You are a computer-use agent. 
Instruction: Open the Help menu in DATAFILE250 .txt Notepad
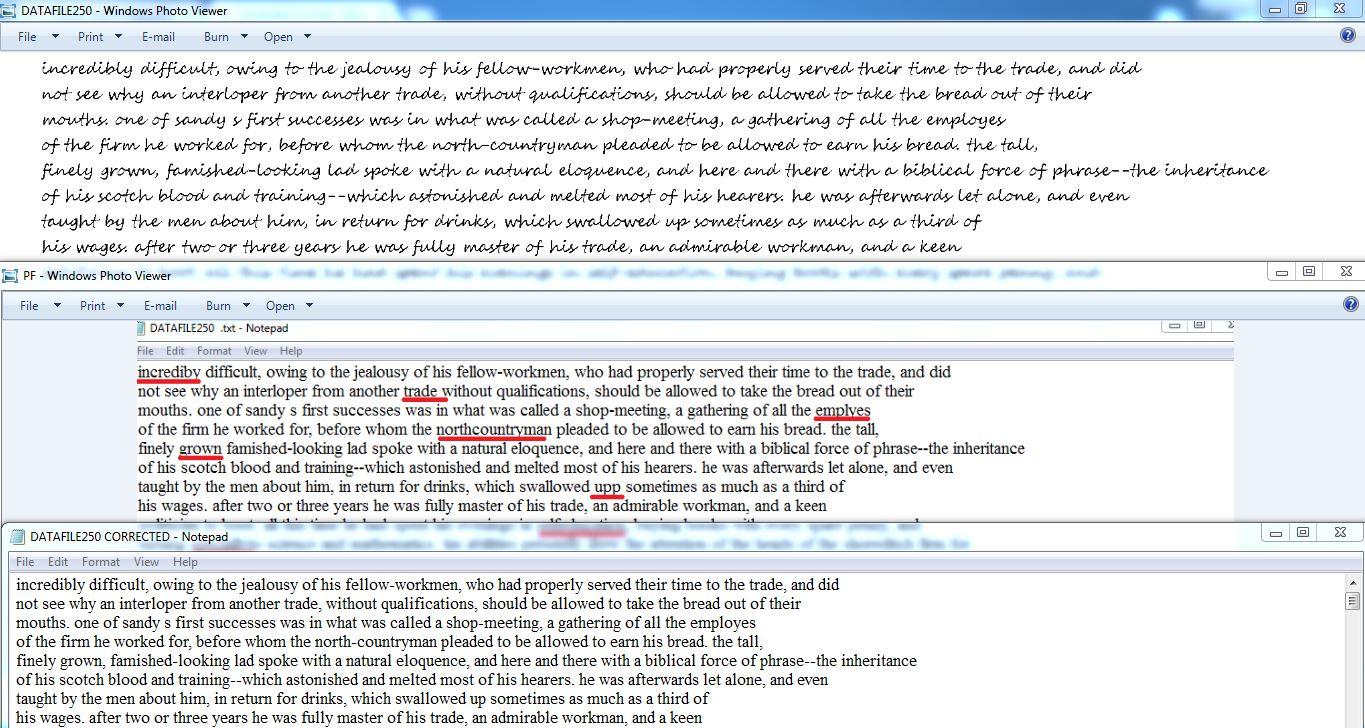tap(290, 350)
